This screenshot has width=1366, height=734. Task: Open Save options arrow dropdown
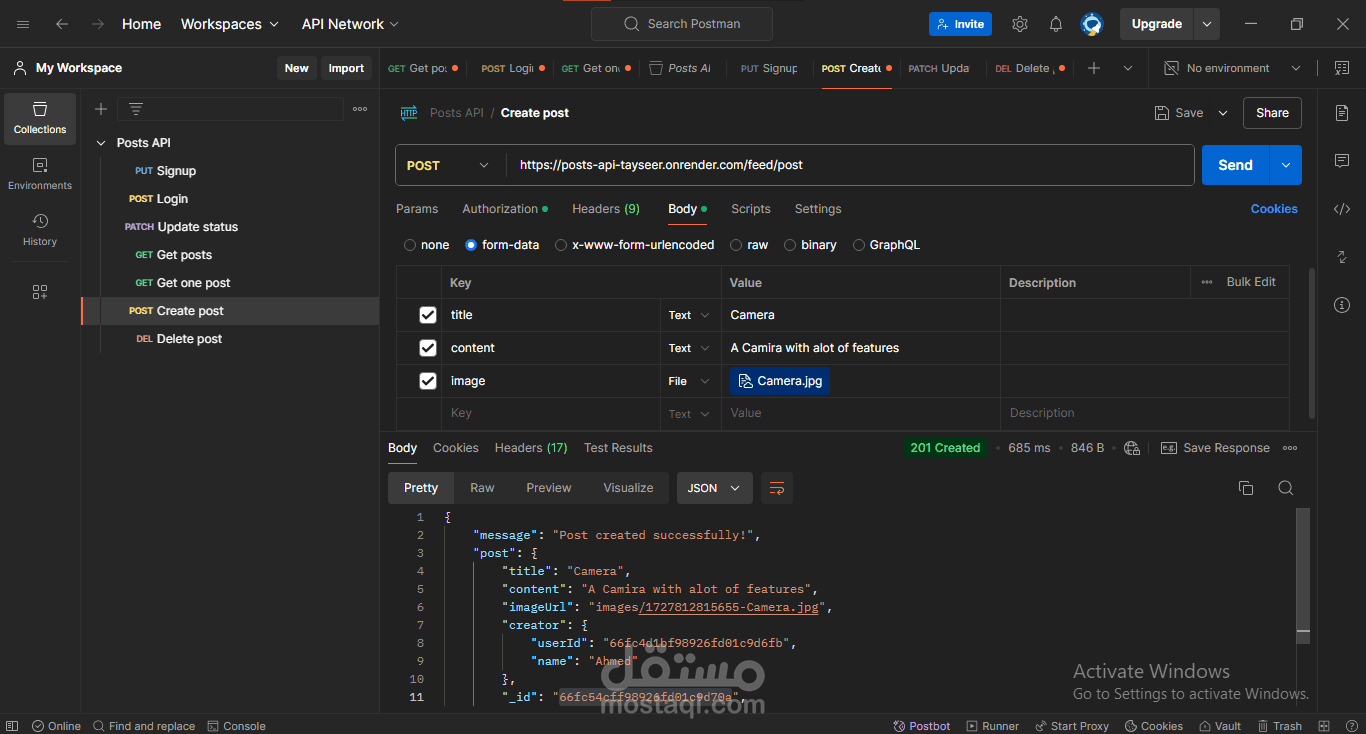tap(1223, 113)
